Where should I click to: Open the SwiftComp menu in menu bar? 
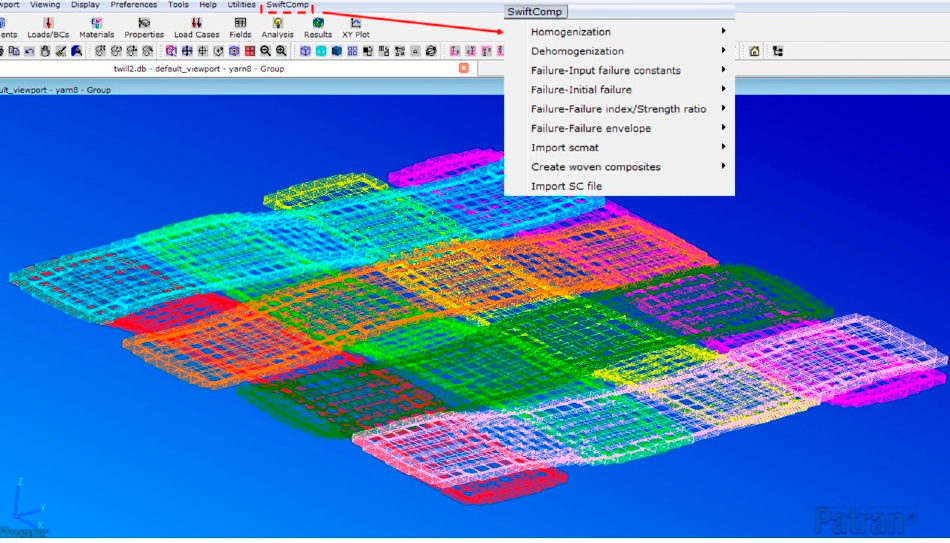287,5
